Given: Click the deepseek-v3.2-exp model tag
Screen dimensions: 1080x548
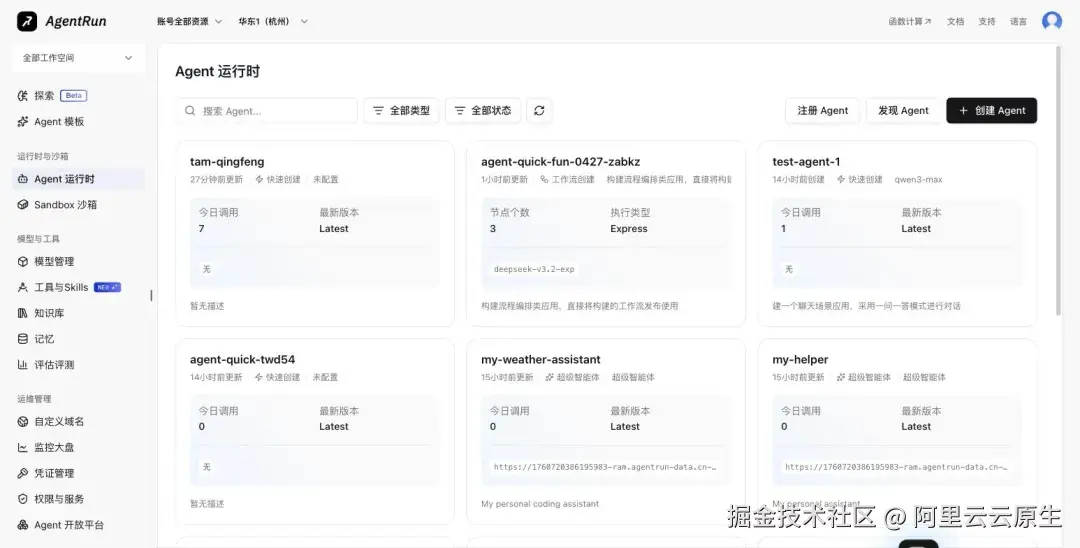Looking at the screenshot, I should pyautogui.click(x=534, y=269).
